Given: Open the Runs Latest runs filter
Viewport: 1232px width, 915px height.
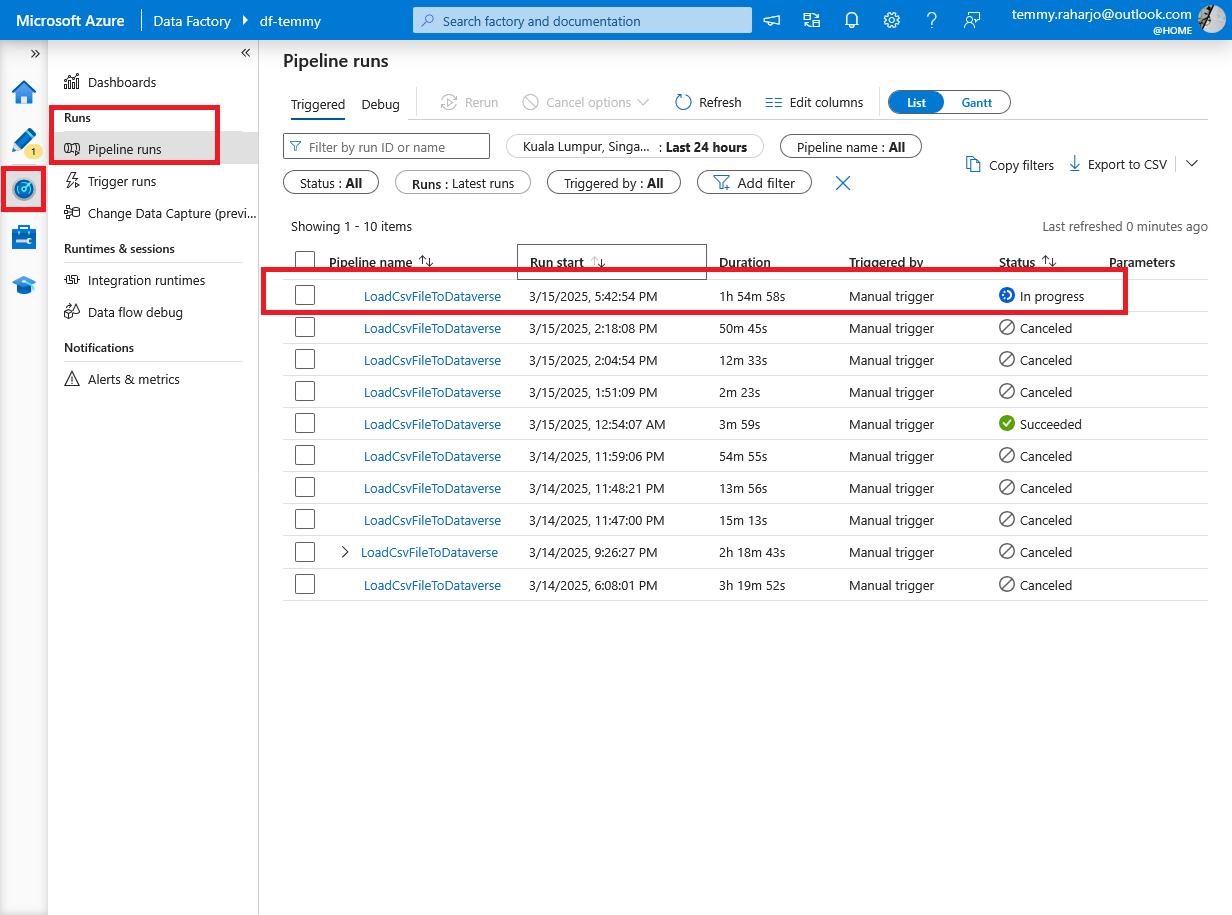Looking at the screenshot, I should 463,183.
